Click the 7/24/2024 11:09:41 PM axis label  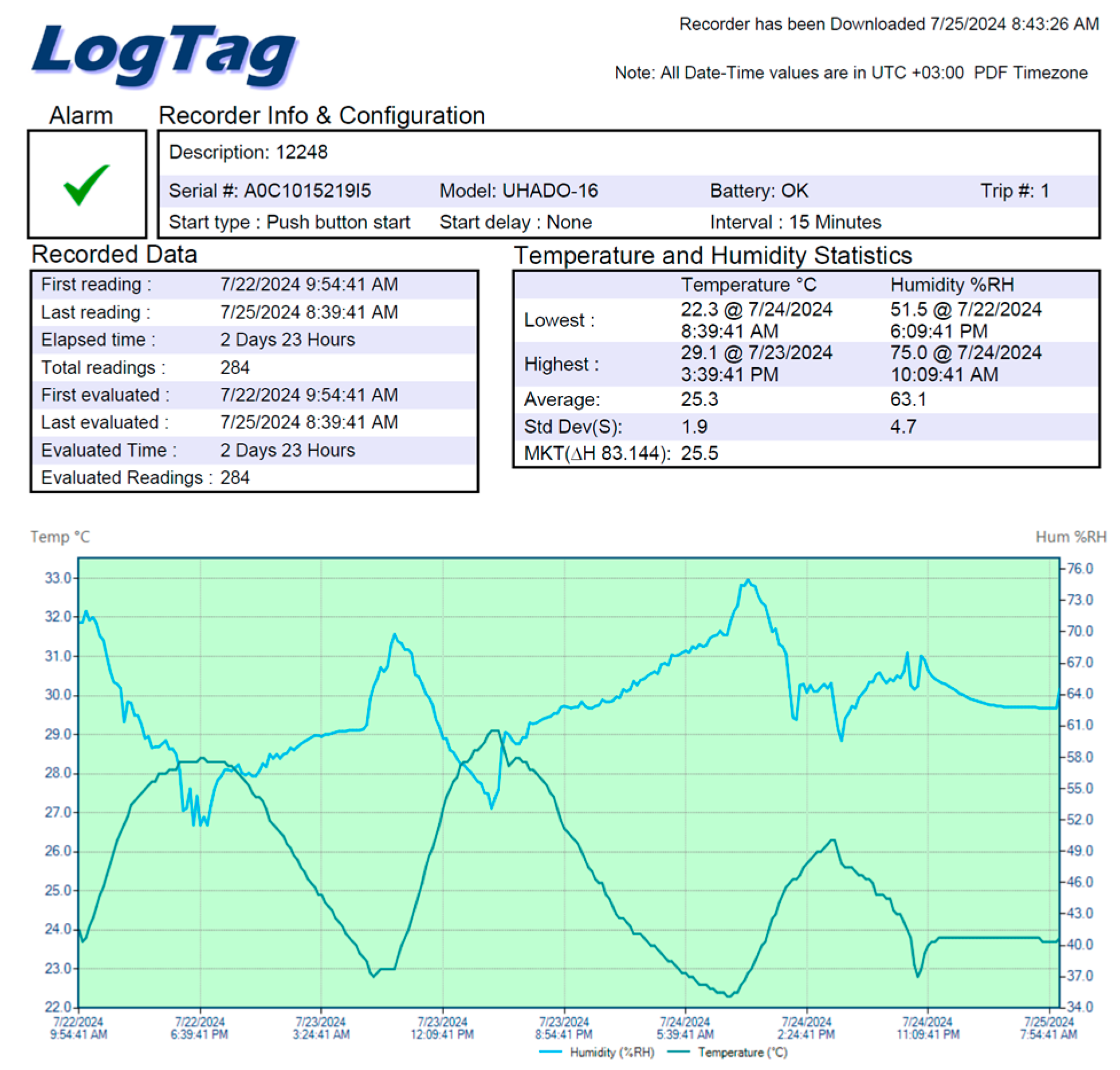(927, 1028)
